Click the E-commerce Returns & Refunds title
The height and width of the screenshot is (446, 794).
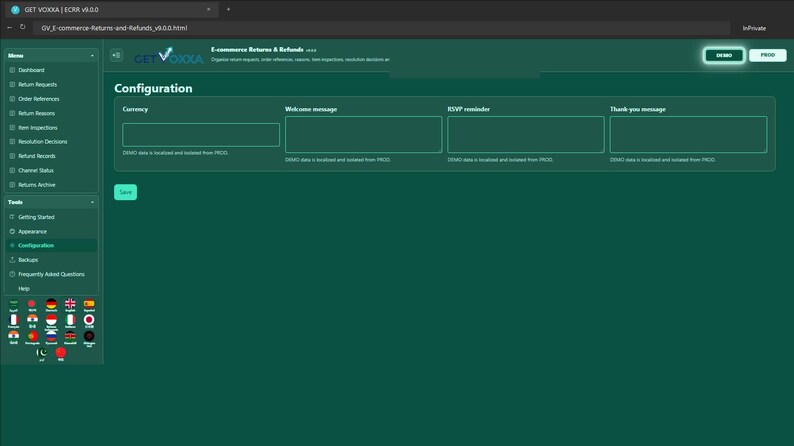[257, 50]
